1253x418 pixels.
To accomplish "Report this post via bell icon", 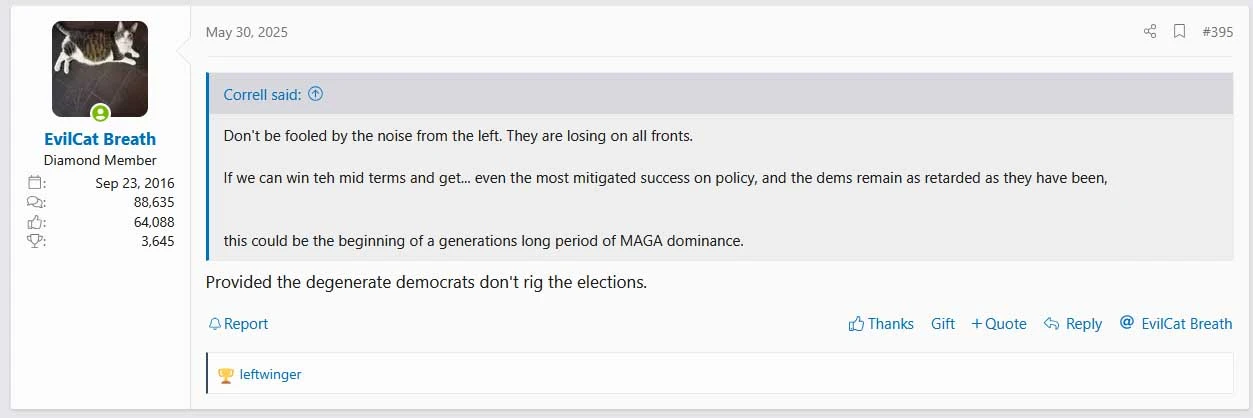I will pos(238,324).
